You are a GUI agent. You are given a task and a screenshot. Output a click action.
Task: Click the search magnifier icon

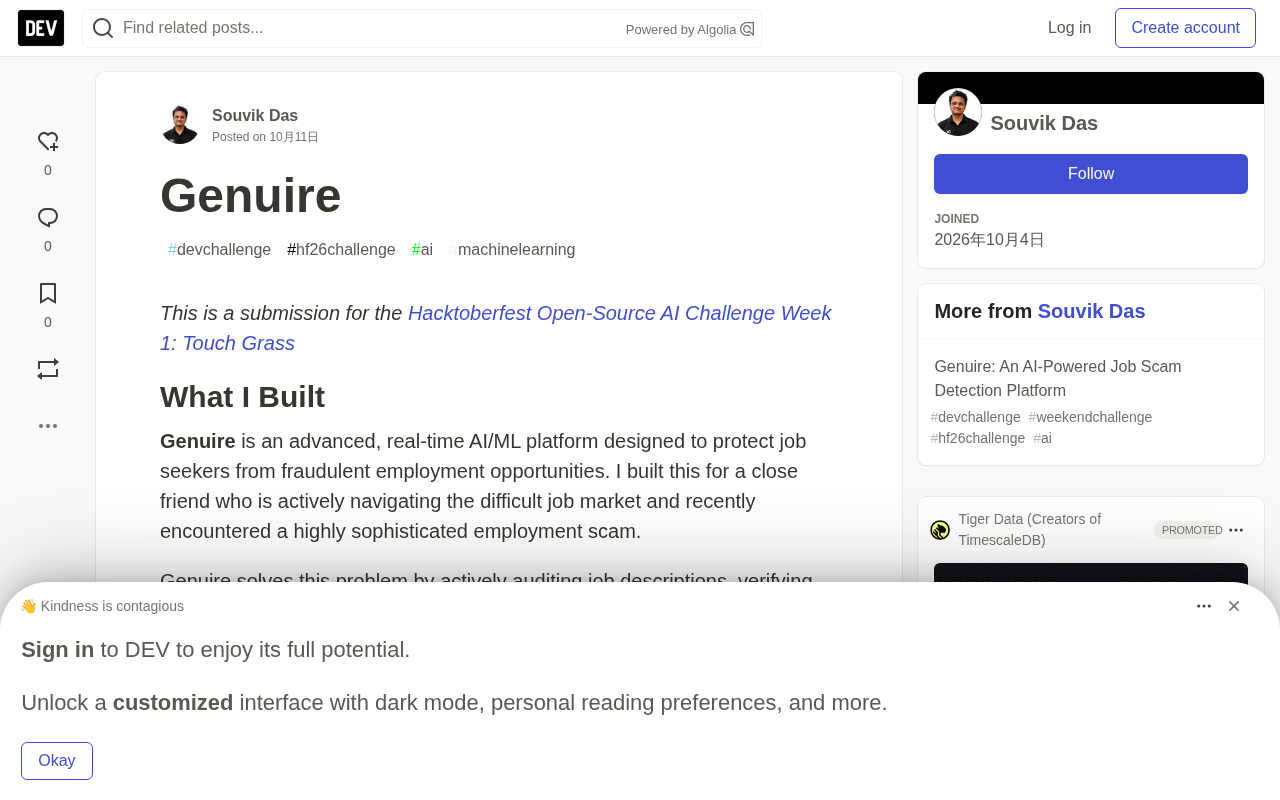(103, 28)
